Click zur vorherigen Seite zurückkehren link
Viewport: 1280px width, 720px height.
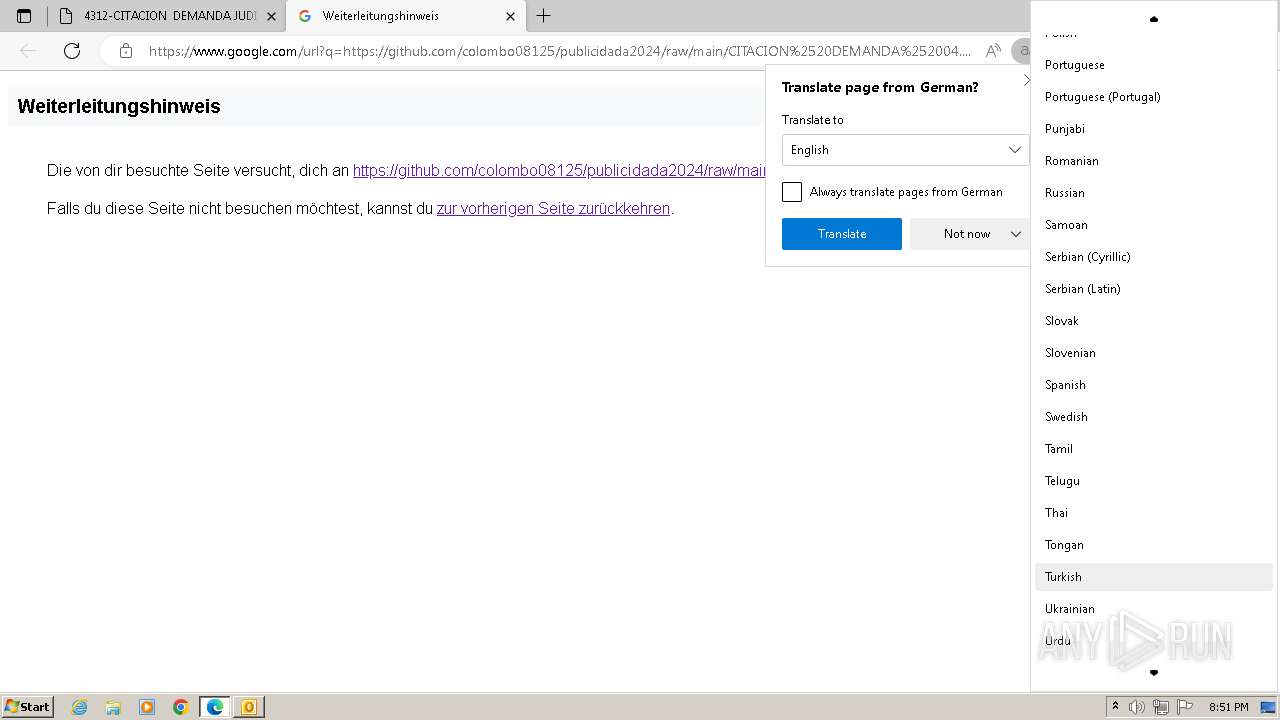(553, 209)
